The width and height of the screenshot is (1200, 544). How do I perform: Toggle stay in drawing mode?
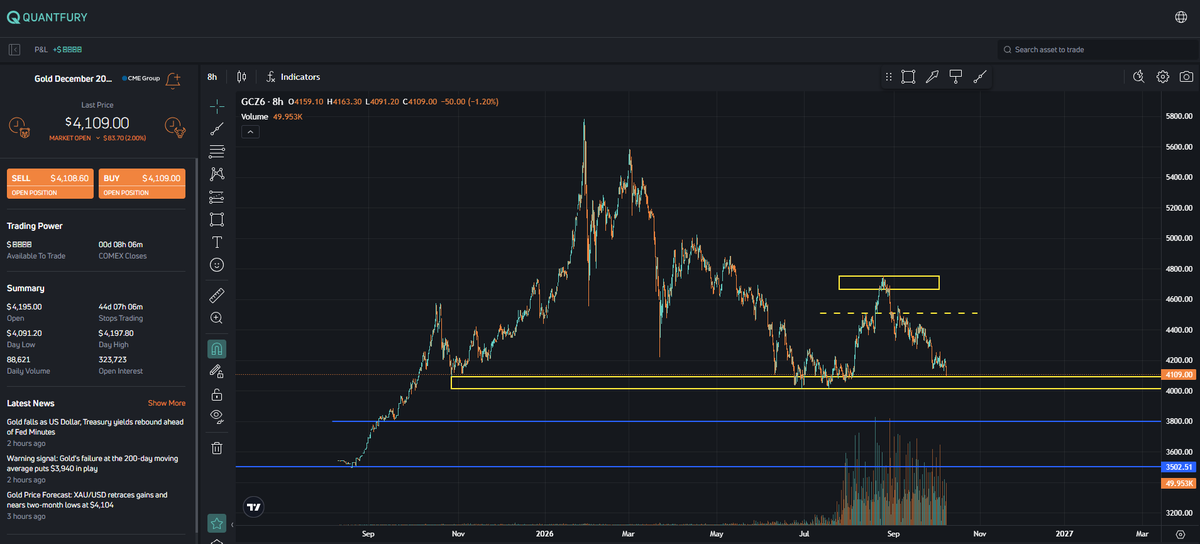click(x=217, y=371)
